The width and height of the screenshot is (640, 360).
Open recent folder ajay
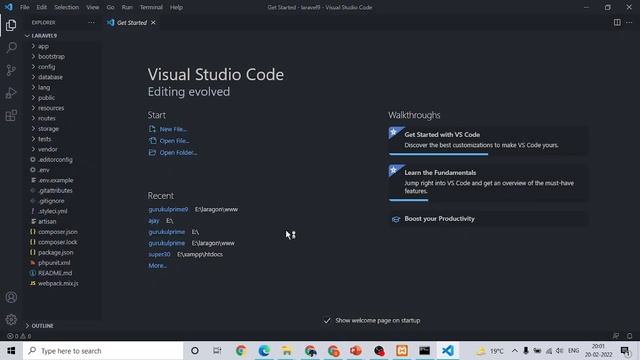[x=154, y=220]
